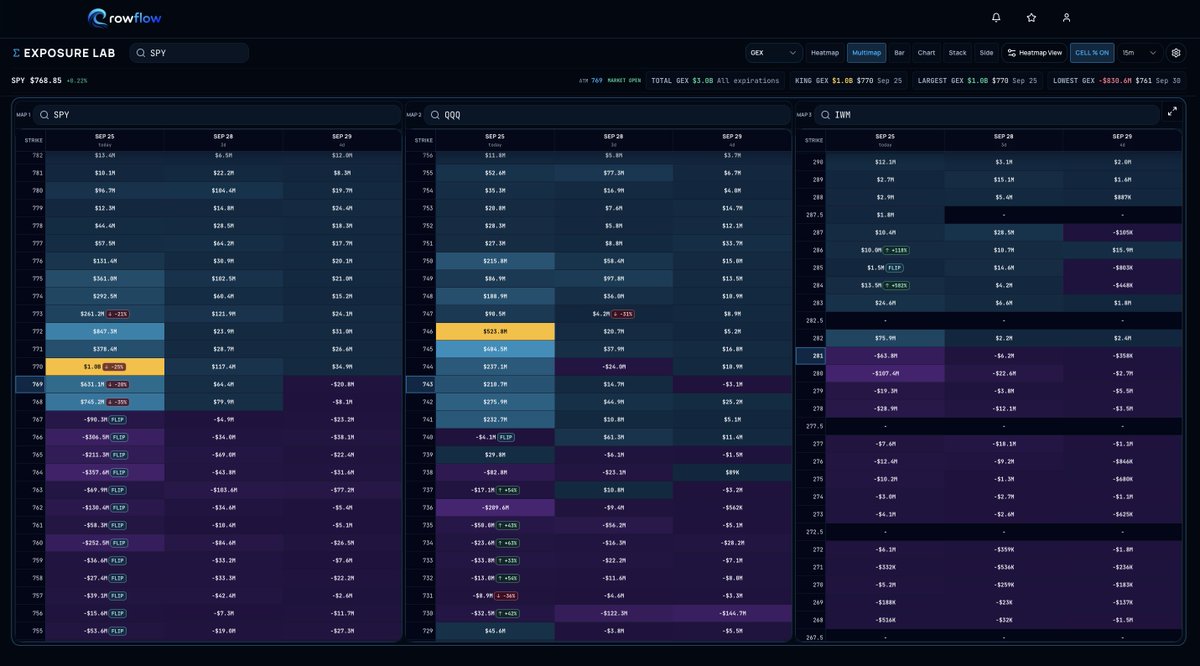1200x666 pixels.
Task: Click the $215.8M cell in QQQ map
Action: (x=494, y=260)
